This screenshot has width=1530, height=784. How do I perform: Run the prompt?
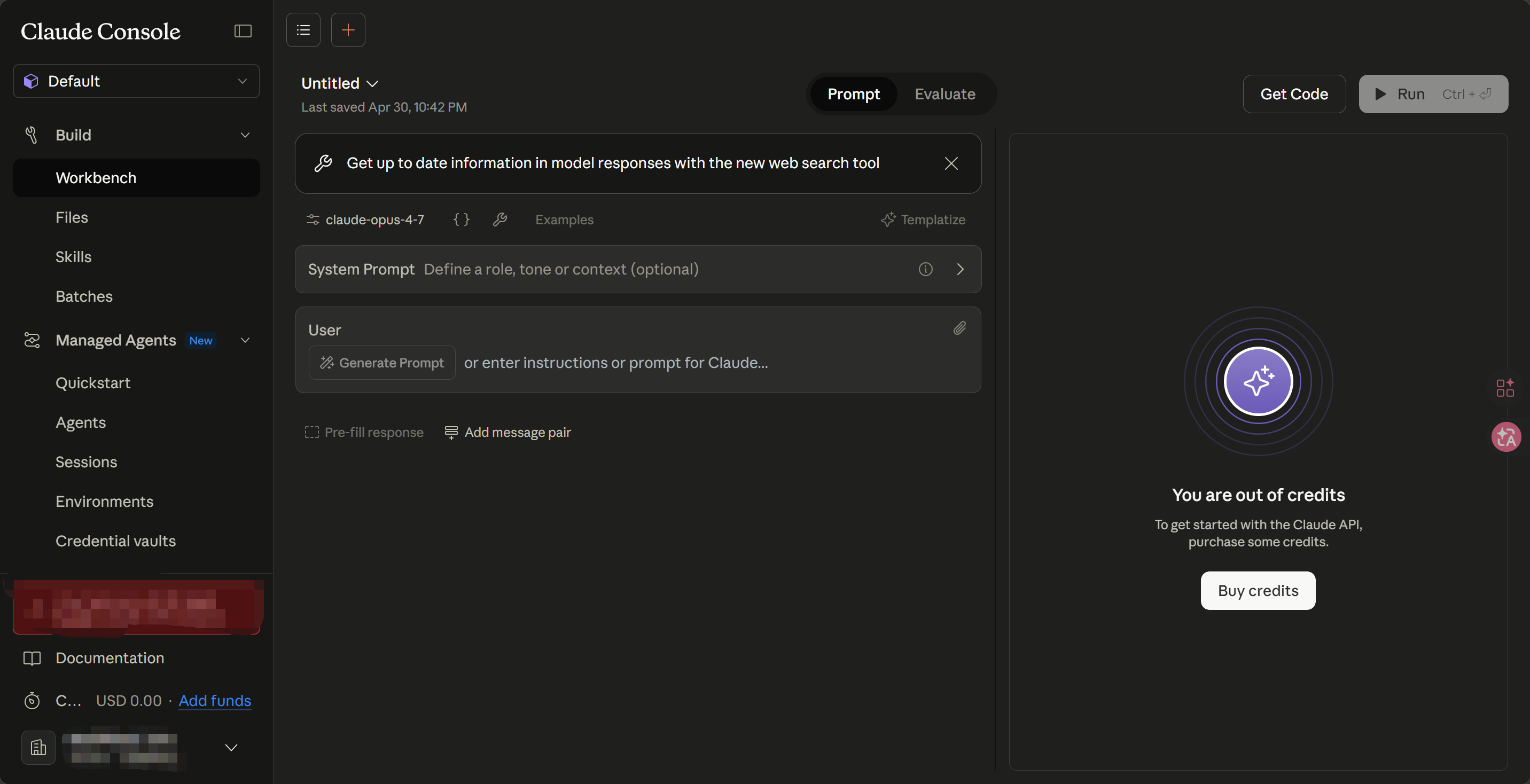1433,94
